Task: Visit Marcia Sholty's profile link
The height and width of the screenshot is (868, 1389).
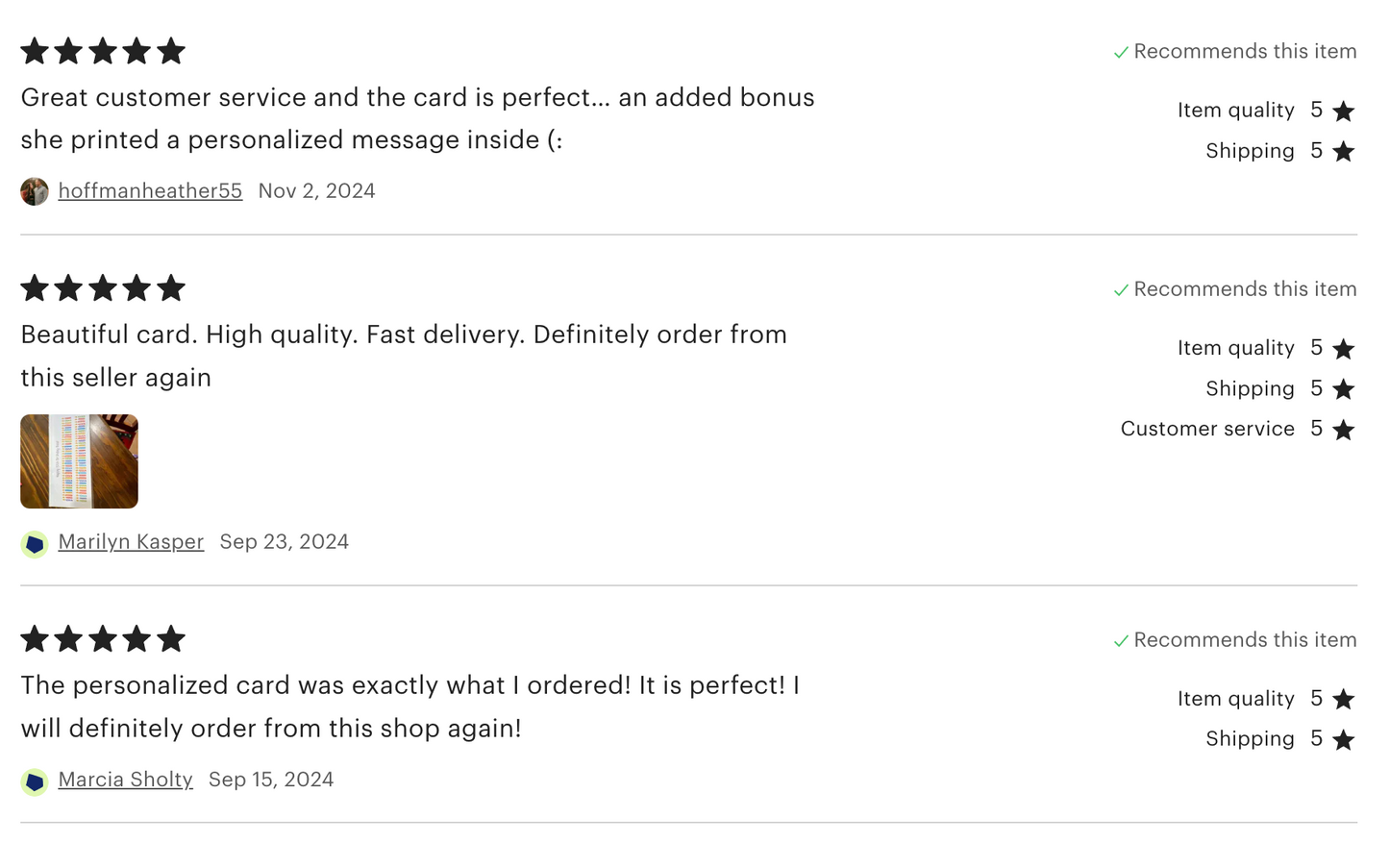Action: (x=125, y=780)
